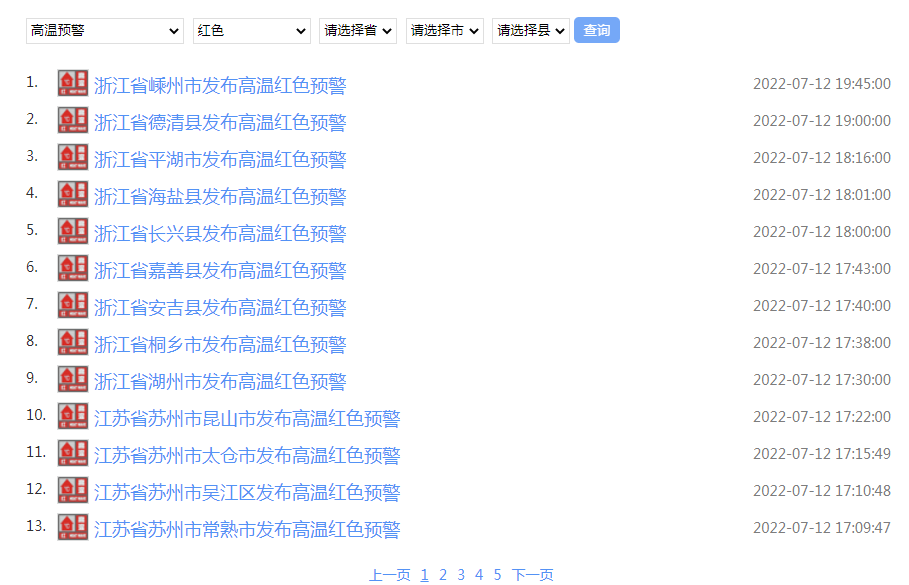Open the 红色 alert level dropdown
This screenshot has width=909, height=585.
[252, 31]
